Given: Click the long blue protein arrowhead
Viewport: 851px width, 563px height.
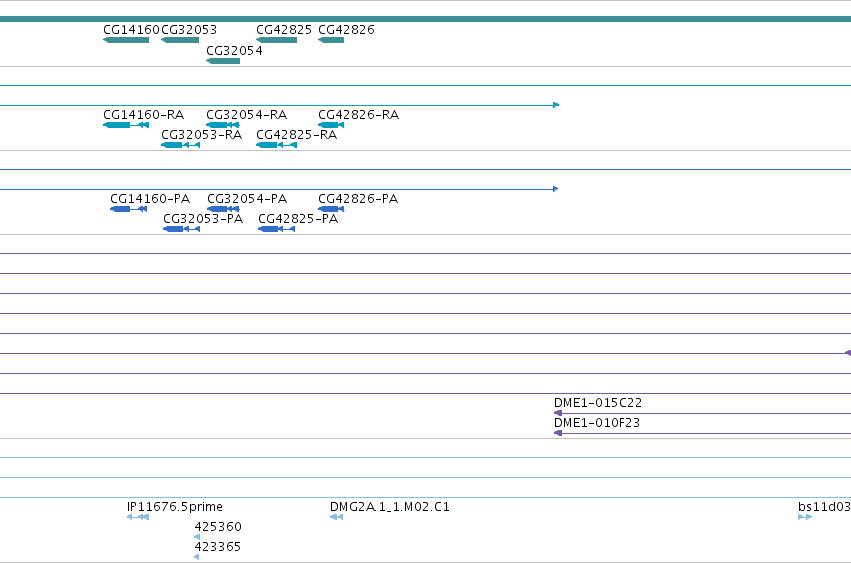Looking at the screenshot, I should point(555,189).
